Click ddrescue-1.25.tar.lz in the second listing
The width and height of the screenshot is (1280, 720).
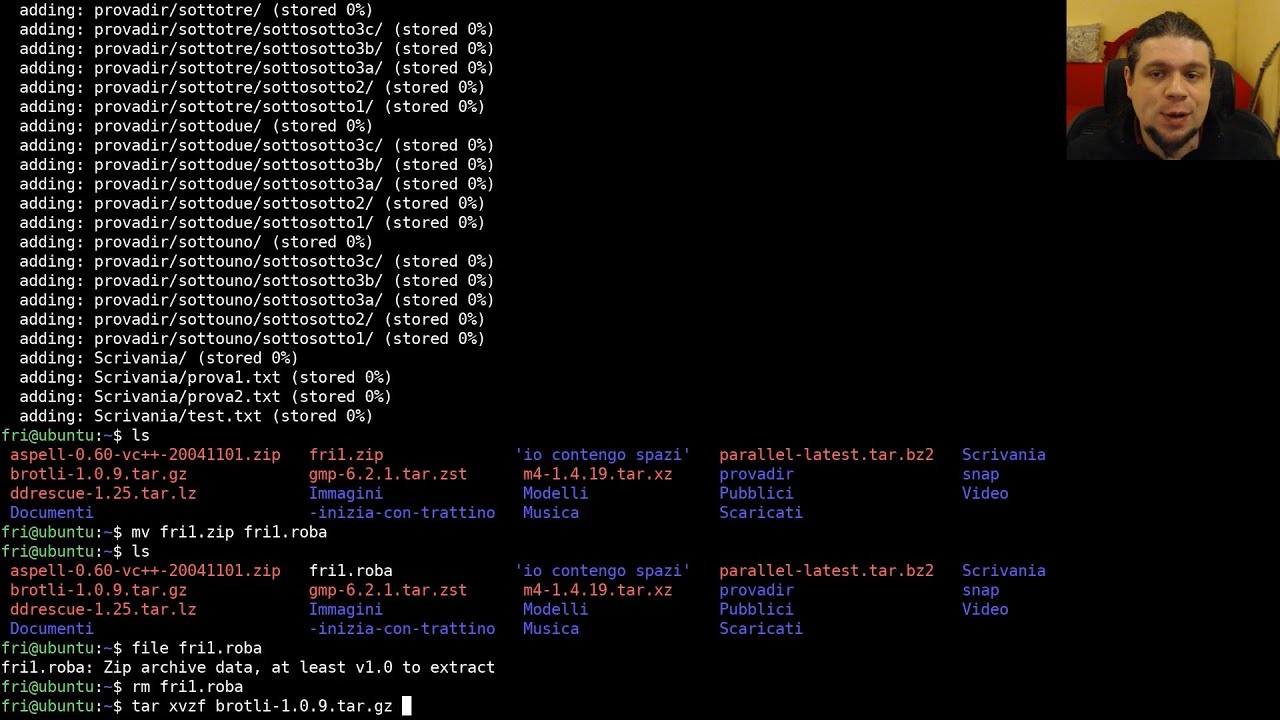[103, 609]
